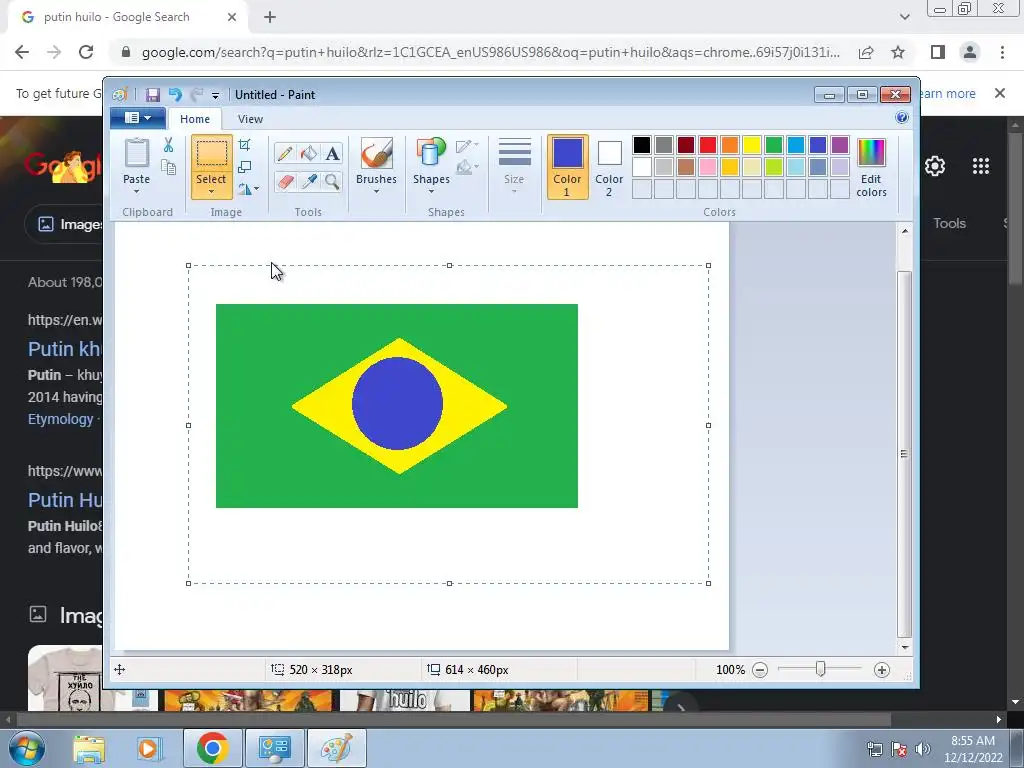Screen dimensions: 1024x768
Task: Click the zoom out minus button
Action: tap(760, 670)
